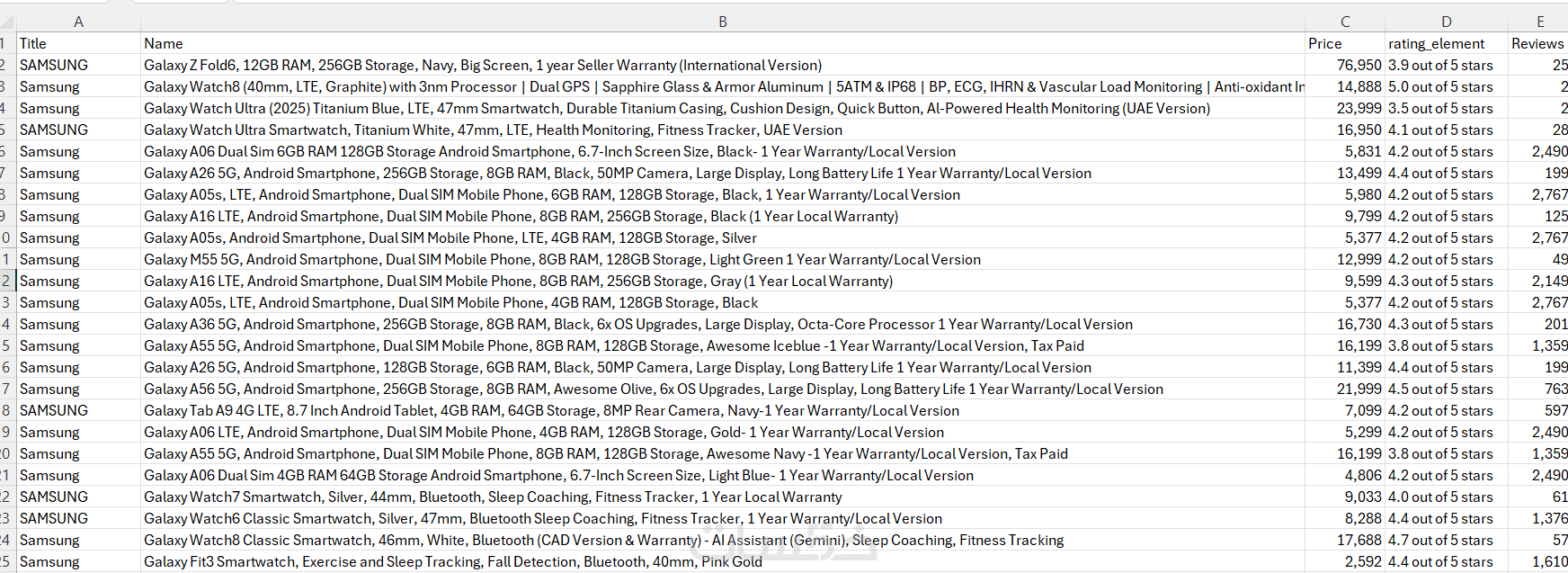Select price cell 13,499

coord(1345,173)
